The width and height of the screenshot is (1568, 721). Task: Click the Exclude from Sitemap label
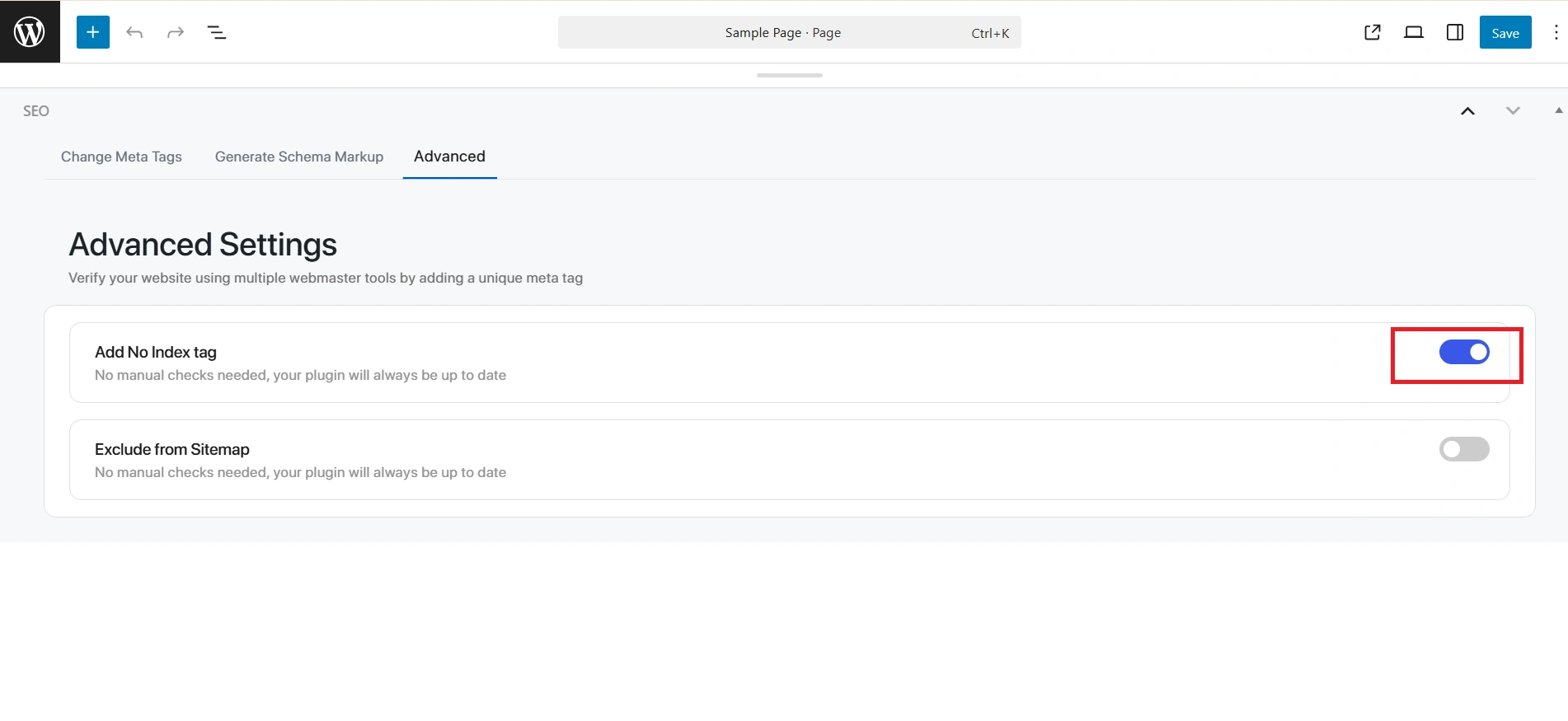click(x=172, y=449)
